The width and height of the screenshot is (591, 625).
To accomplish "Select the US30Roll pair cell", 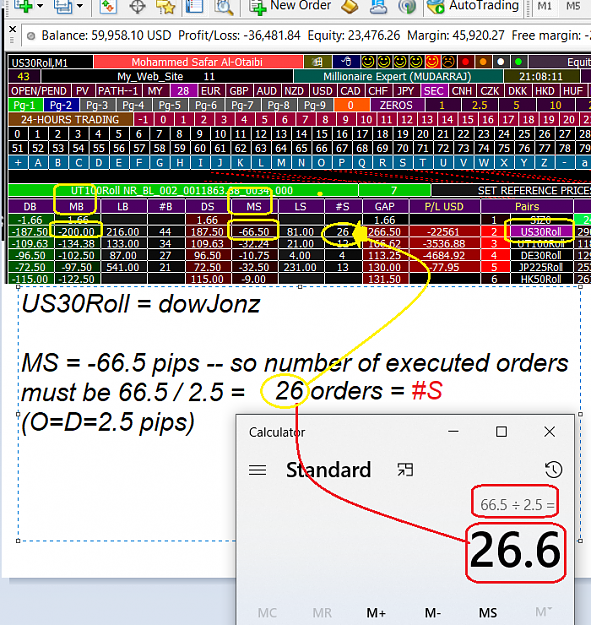I will point(540,232).
